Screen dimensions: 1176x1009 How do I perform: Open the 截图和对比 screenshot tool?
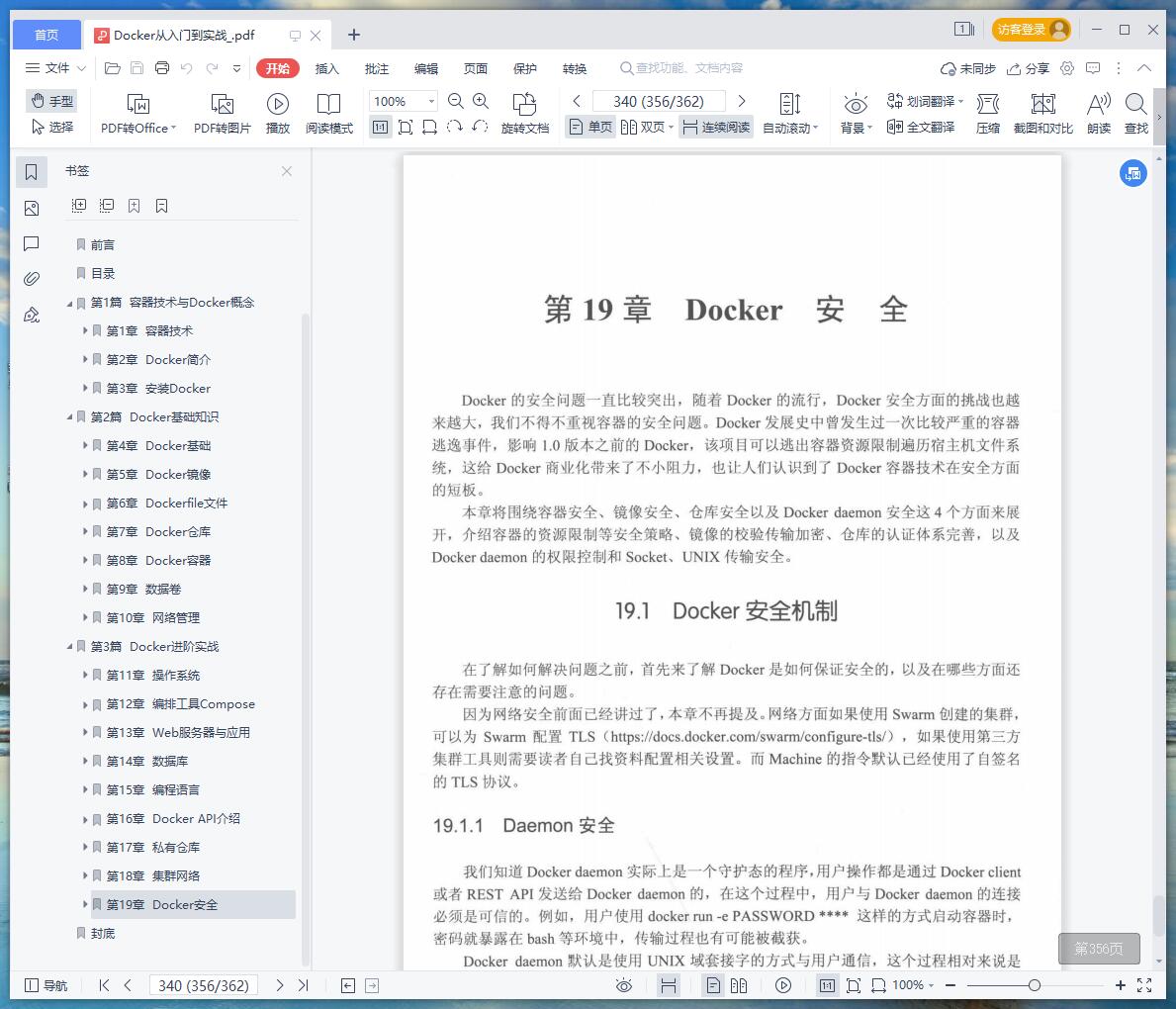[1043, 114]
